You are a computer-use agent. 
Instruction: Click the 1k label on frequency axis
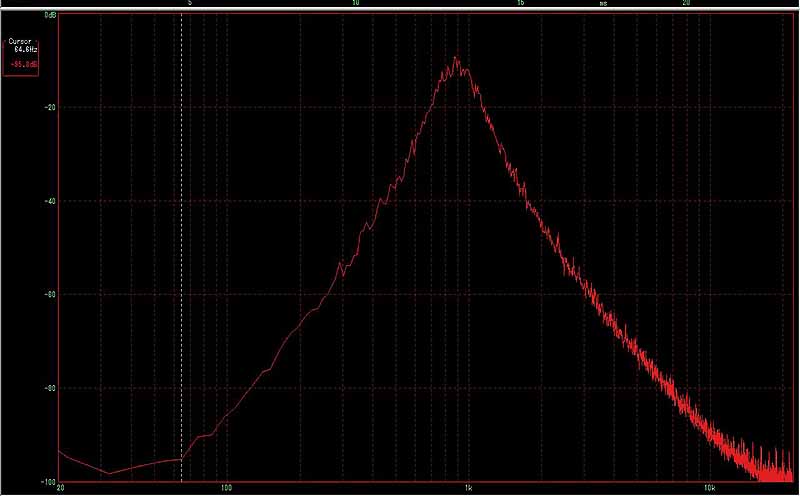pos(468,489)
